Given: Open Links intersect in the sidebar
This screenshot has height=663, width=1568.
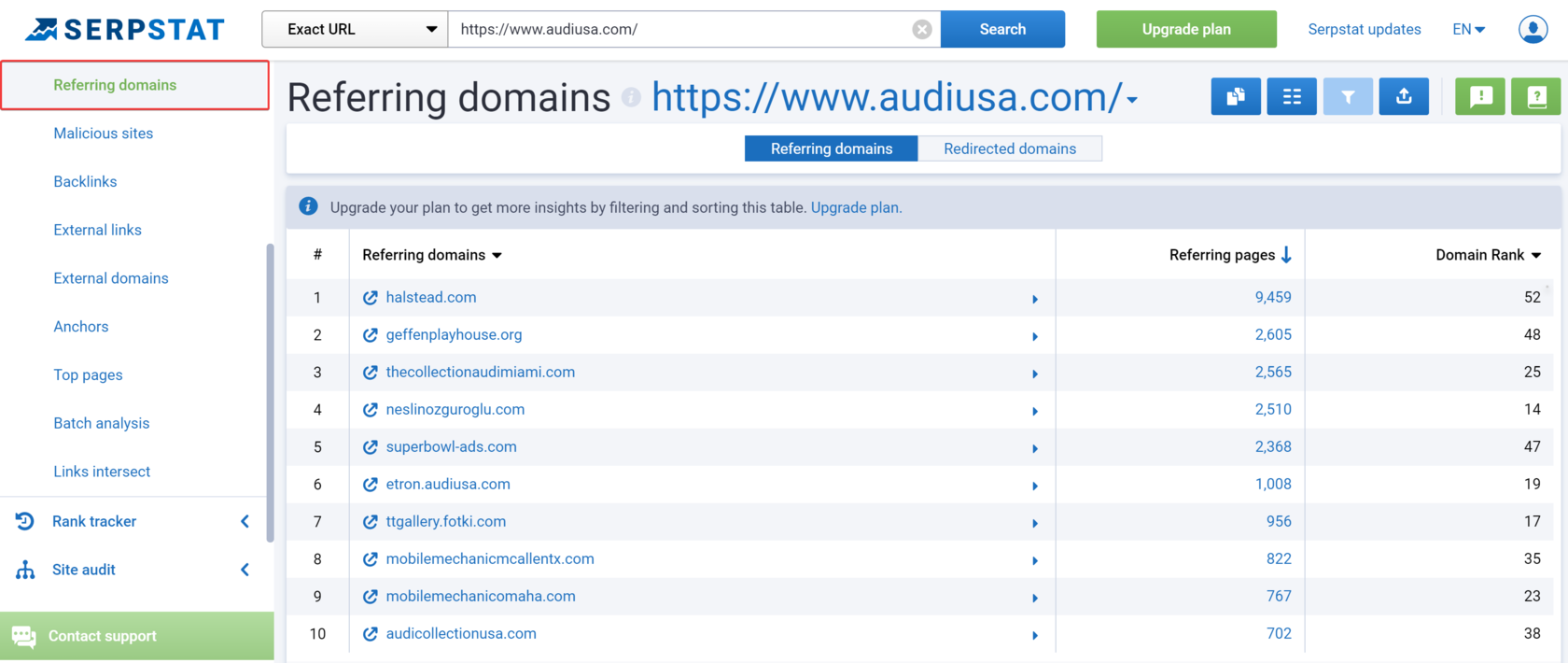Looking at the screenshot, I should [x=102, y=472].
